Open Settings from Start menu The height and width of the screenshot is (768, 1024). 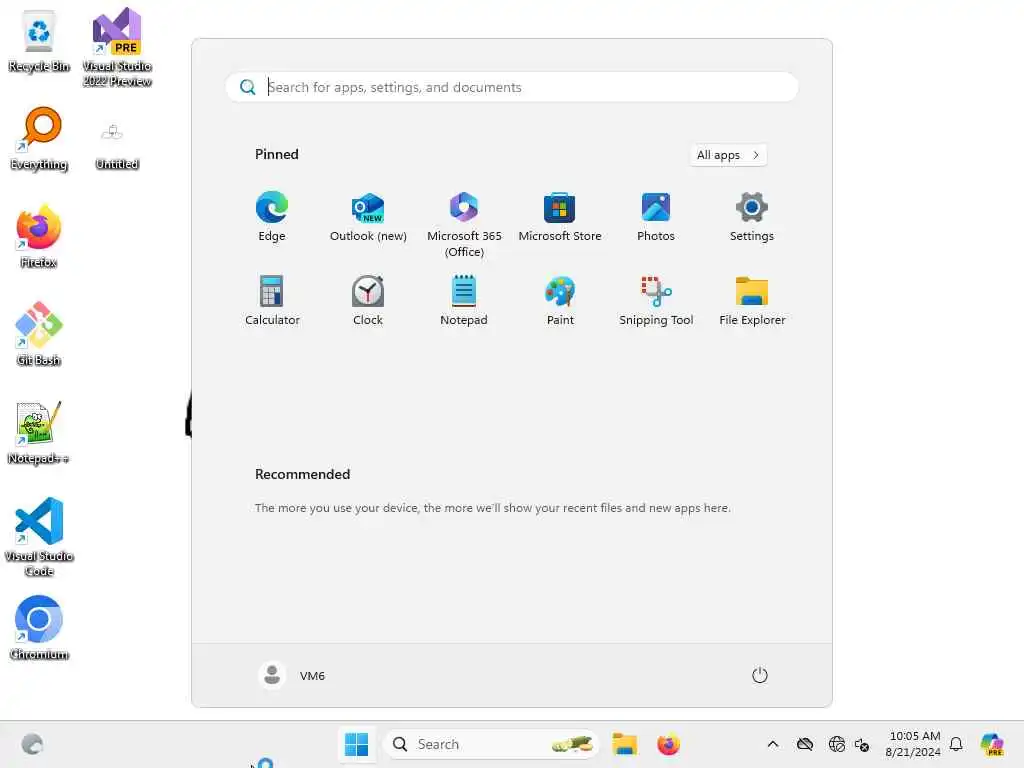[752, 217]
